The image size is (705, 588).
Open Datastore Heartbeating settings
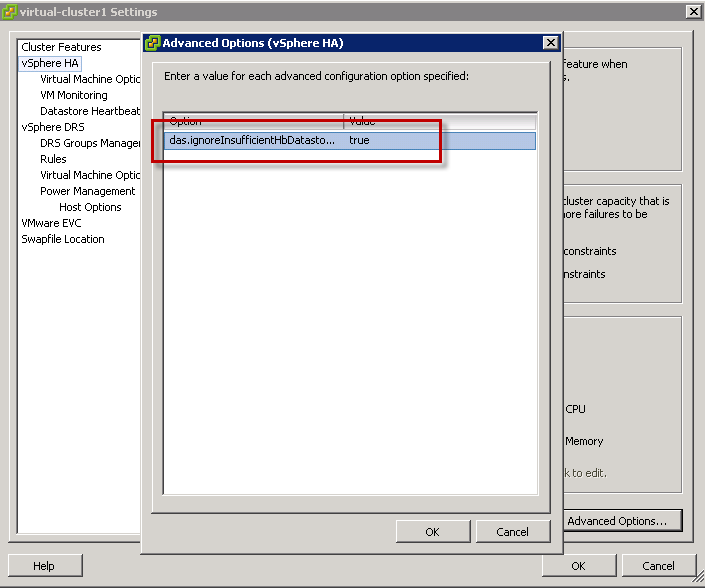point(90,111)
